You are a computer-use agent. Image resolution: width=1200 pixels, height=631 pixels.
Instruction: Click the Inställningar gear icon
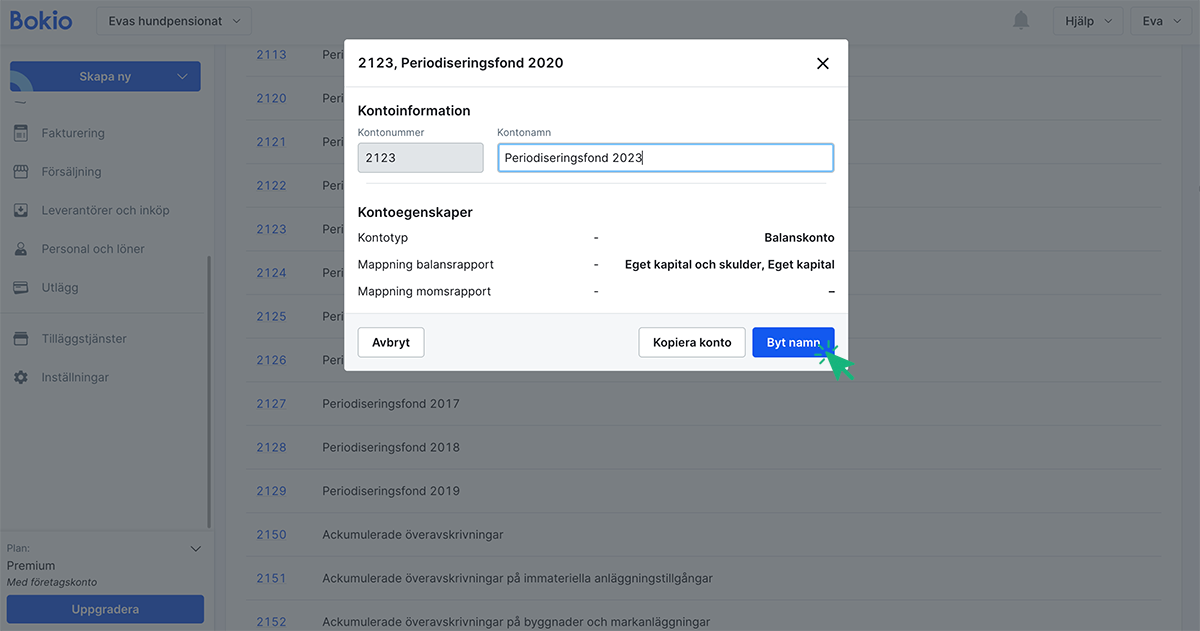point(23,377)
